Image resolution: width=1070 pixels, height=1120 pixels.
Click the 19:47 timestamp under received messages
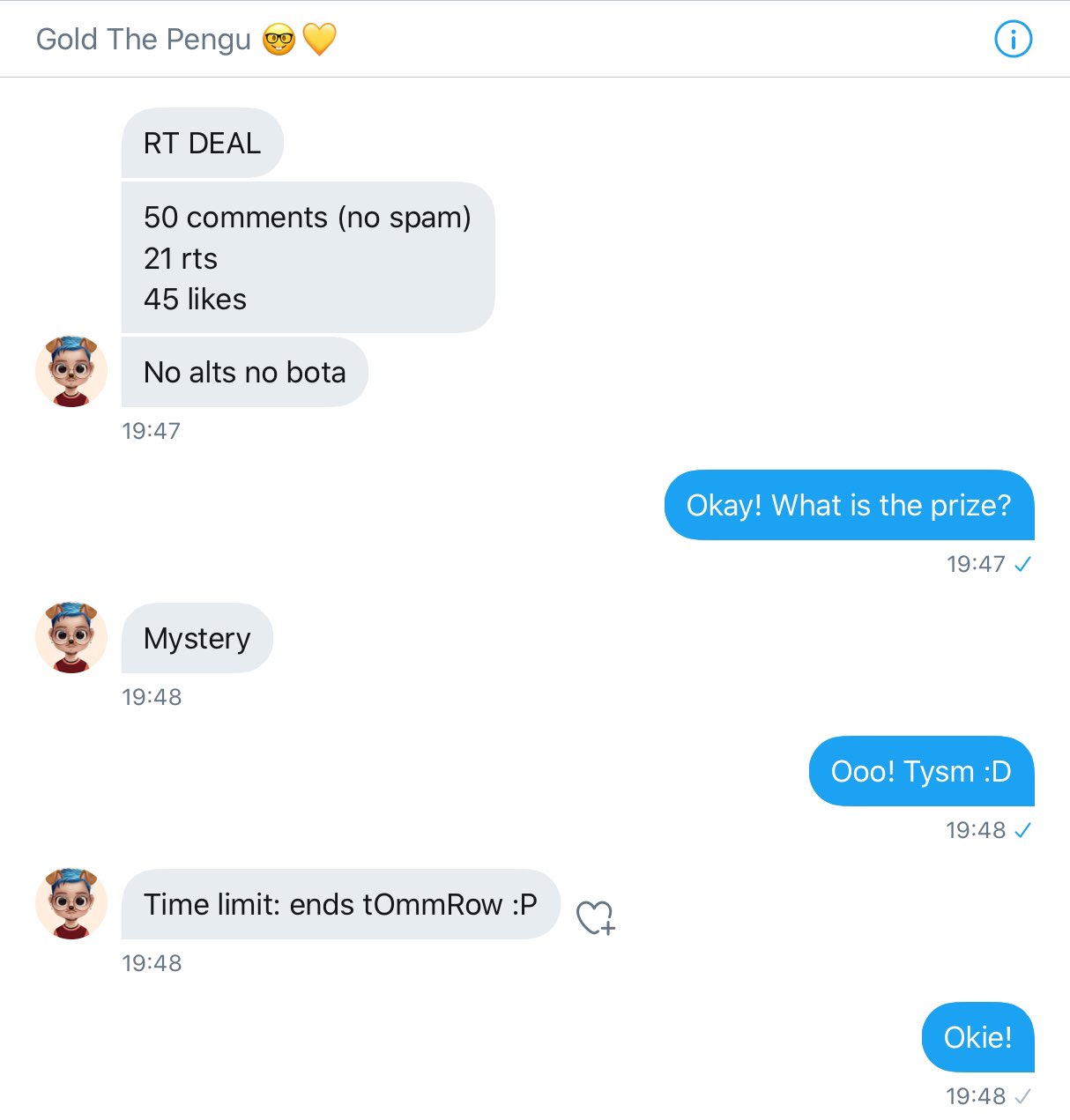coord(151,431)
